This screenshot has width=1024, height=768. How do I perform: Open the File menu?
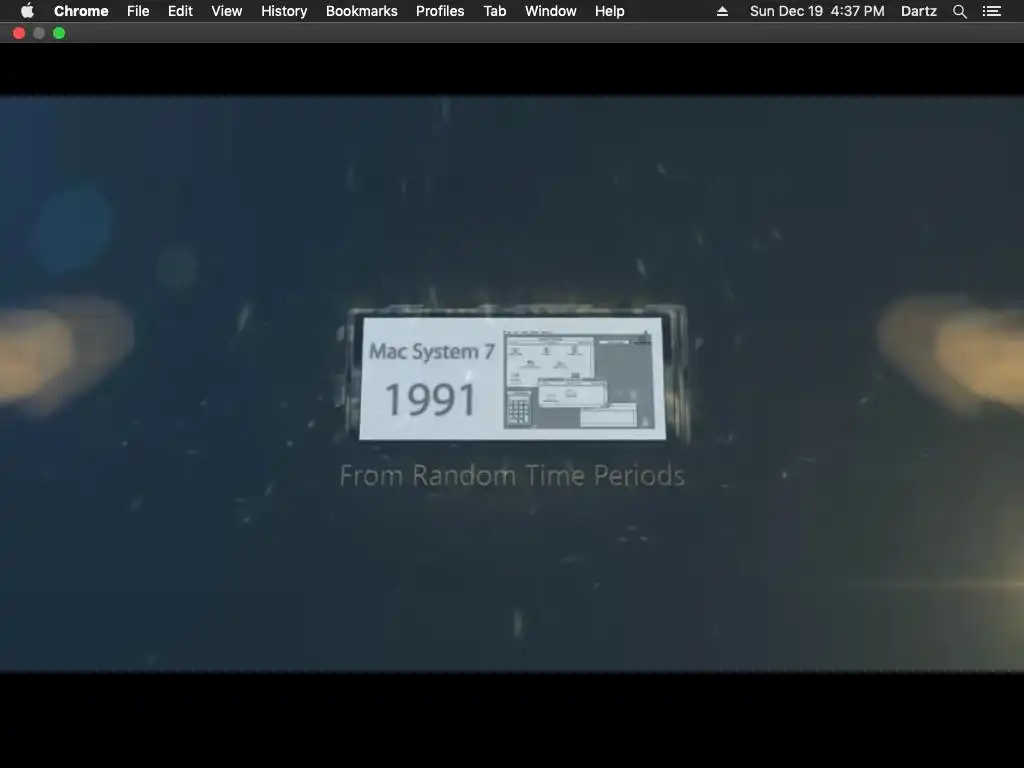point(138,11)
